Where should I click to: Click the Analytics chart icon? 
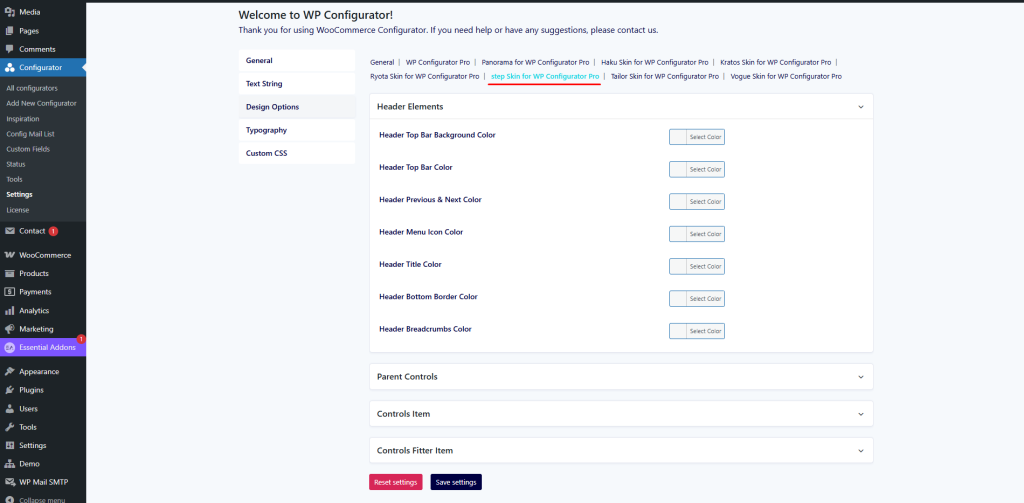pyautogui.click(x=10, y=310)
